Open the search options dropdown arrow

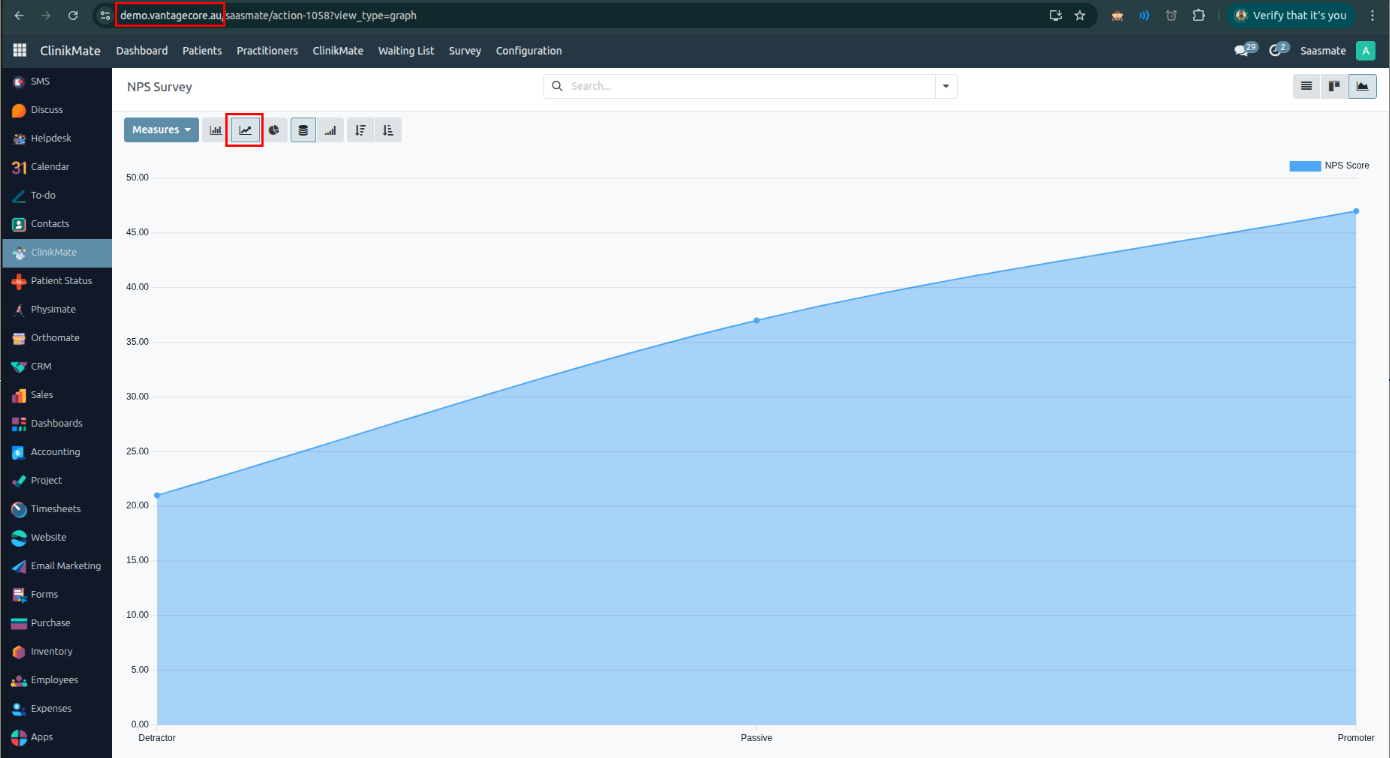(x=945, y=87)
